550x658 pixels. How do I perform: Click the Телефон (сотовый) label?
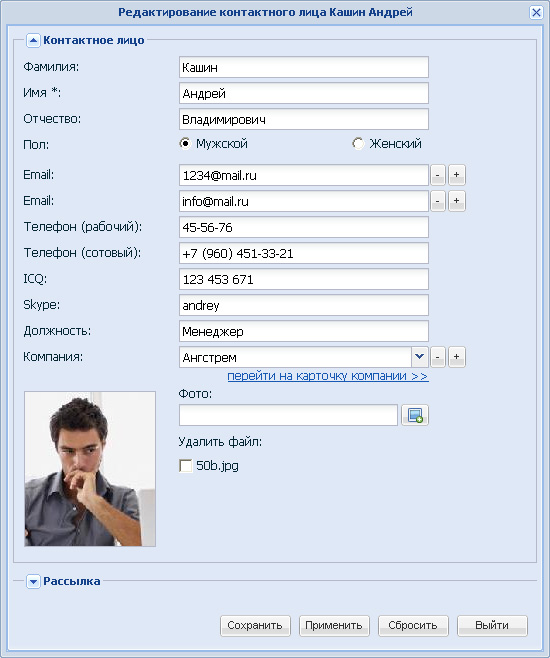coord(82,253)
